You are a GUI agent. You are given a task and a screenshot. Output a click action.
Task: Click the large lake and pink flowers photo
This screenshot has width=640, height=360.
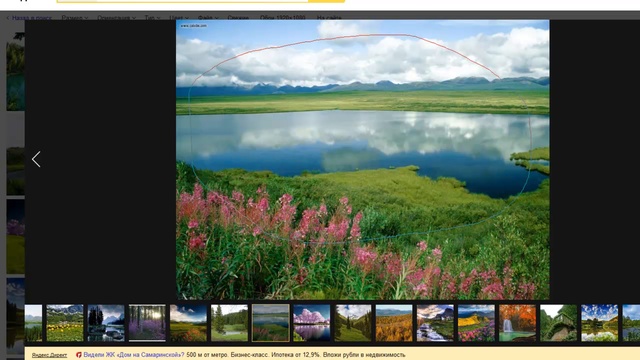click(362, 160)
